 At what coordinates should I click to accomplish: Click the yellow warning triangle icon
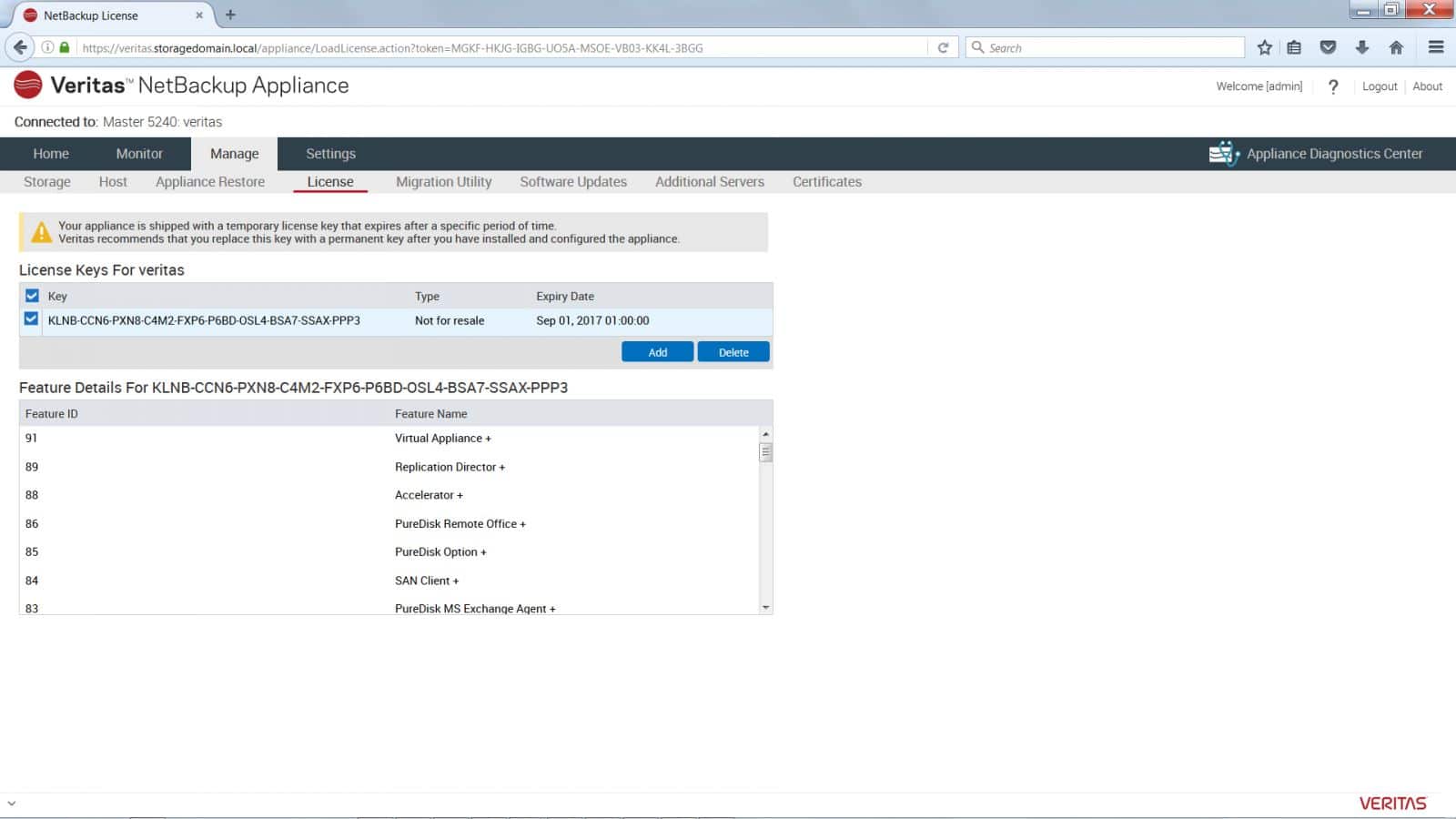[41, 233]
